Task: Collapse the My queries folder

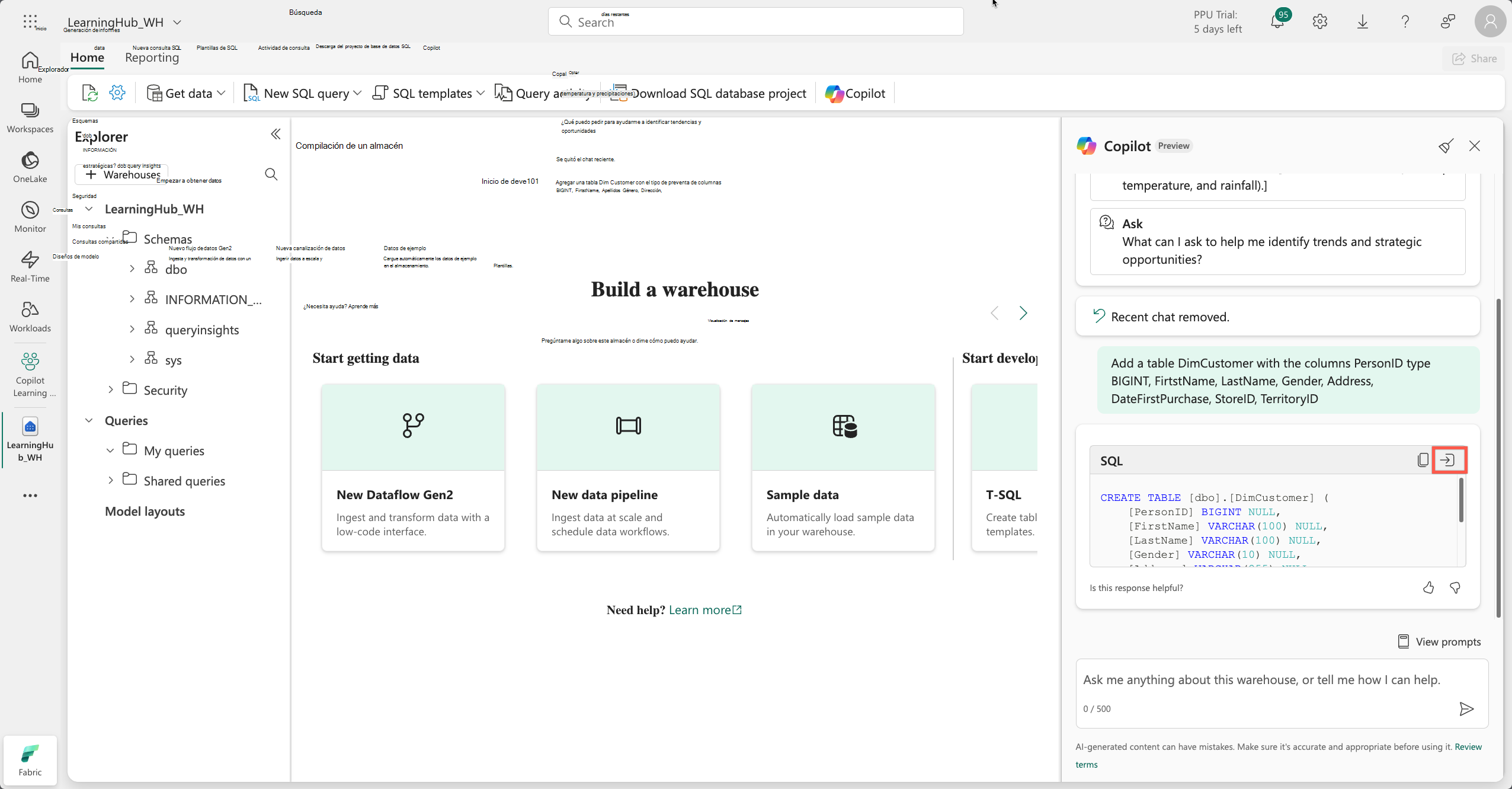Action: pos(110,451)
